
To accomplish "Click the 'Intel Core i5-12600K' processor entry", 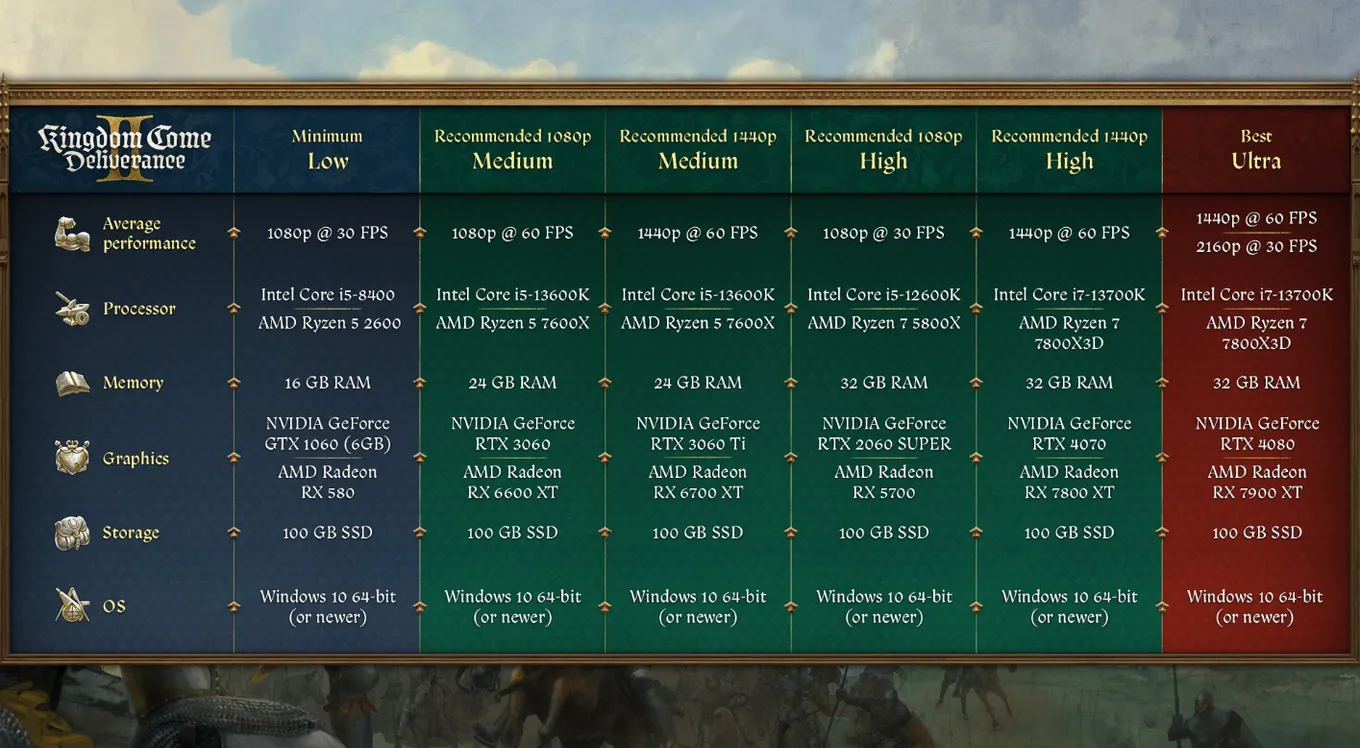I will (x=884, y=295).
